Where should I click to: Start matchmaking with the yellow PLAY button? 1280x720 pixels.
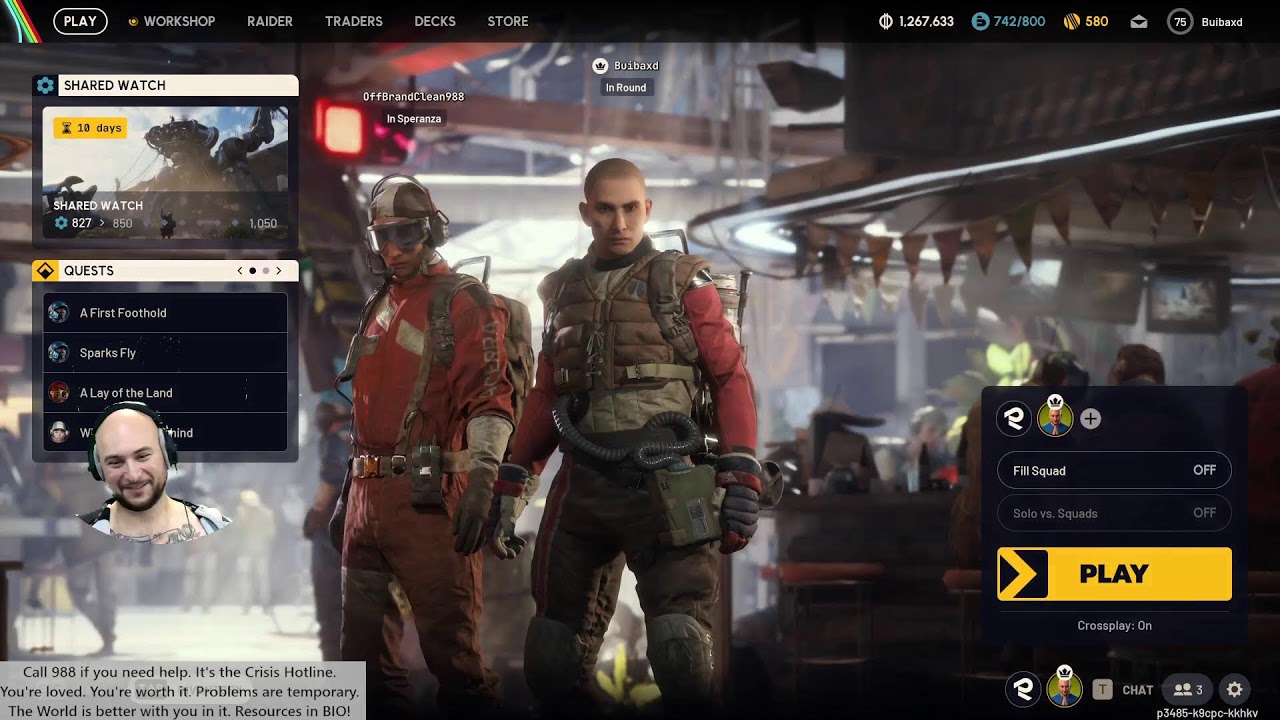click(1114, 574)
